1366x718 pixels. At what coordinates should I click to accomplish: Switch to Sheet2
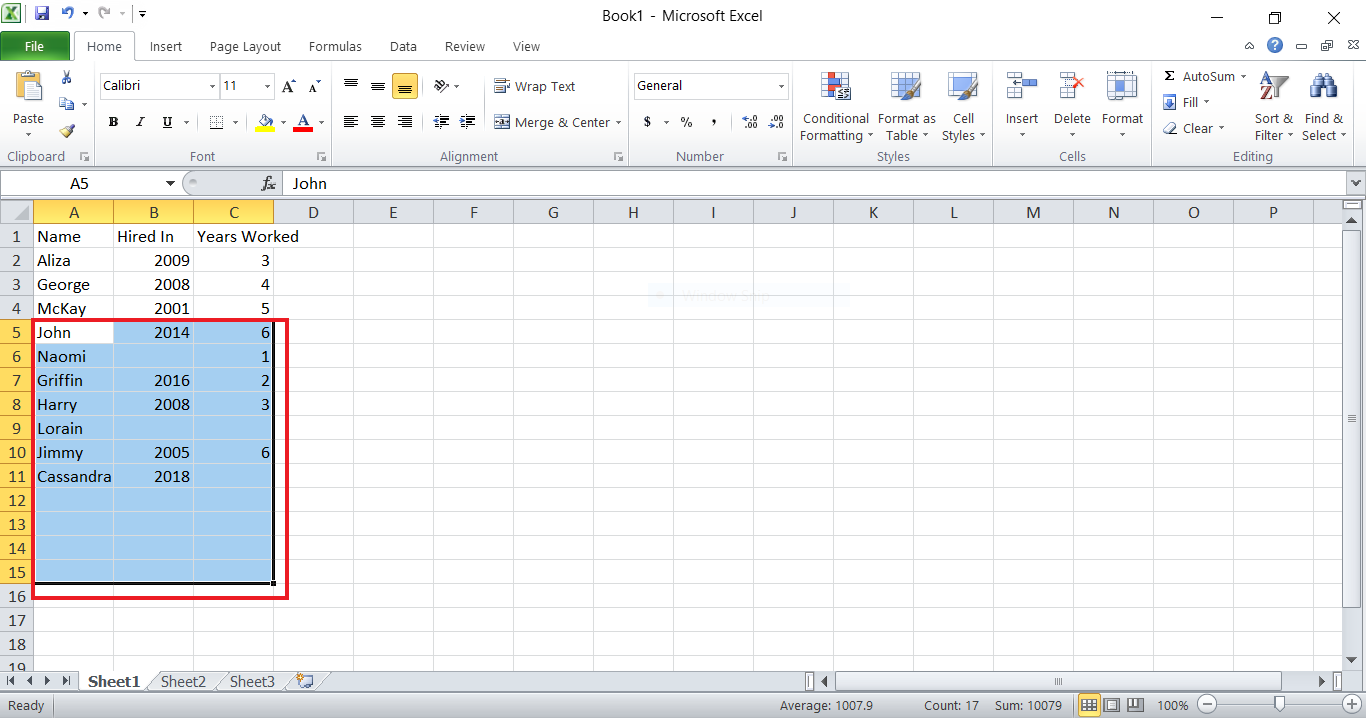[182, 681]
